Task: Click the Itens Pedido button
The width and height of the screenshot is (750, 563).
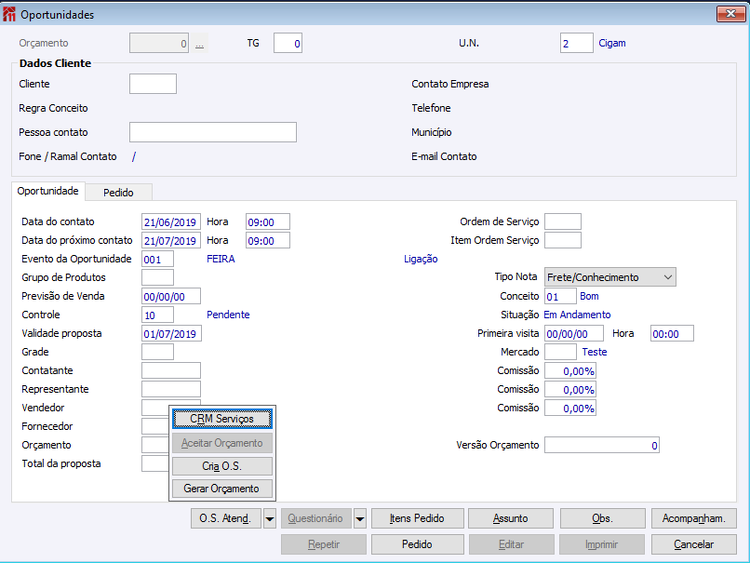Action: (x=417, y=519)
